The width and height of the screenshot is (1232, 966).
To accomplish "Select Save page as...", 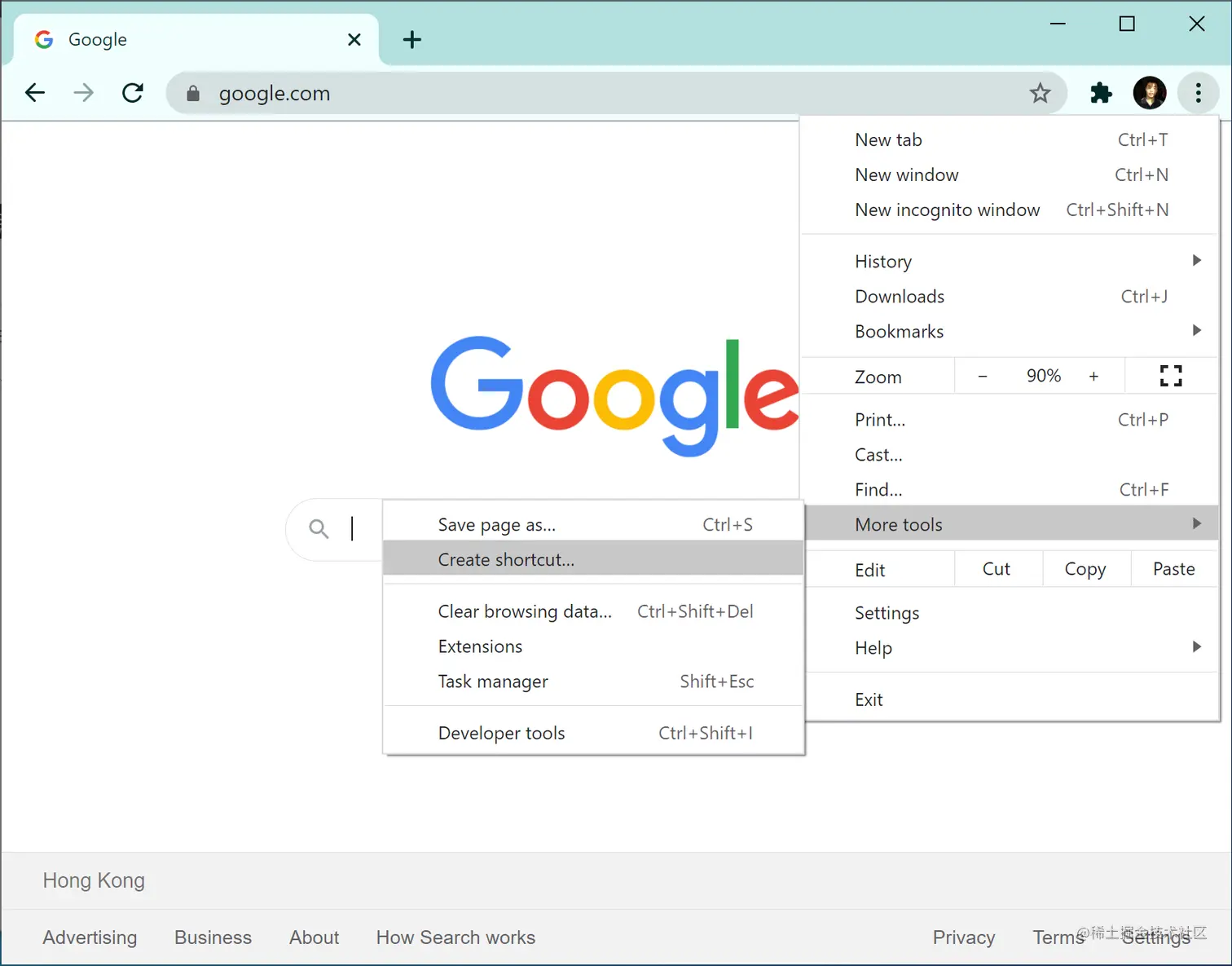I will pos(593,525).
